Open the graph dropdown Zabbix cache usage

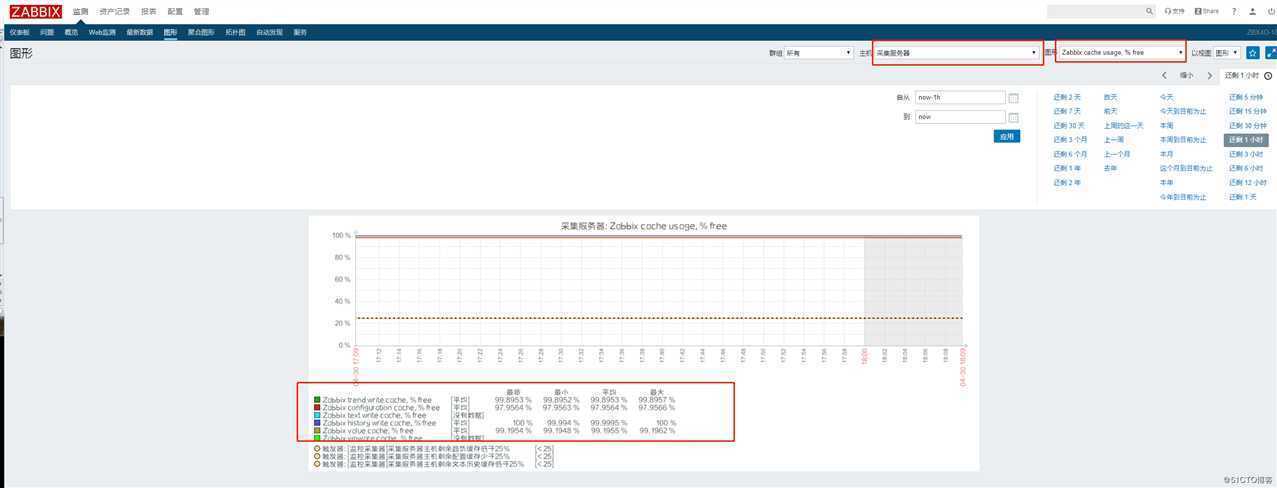(1122, 52)
